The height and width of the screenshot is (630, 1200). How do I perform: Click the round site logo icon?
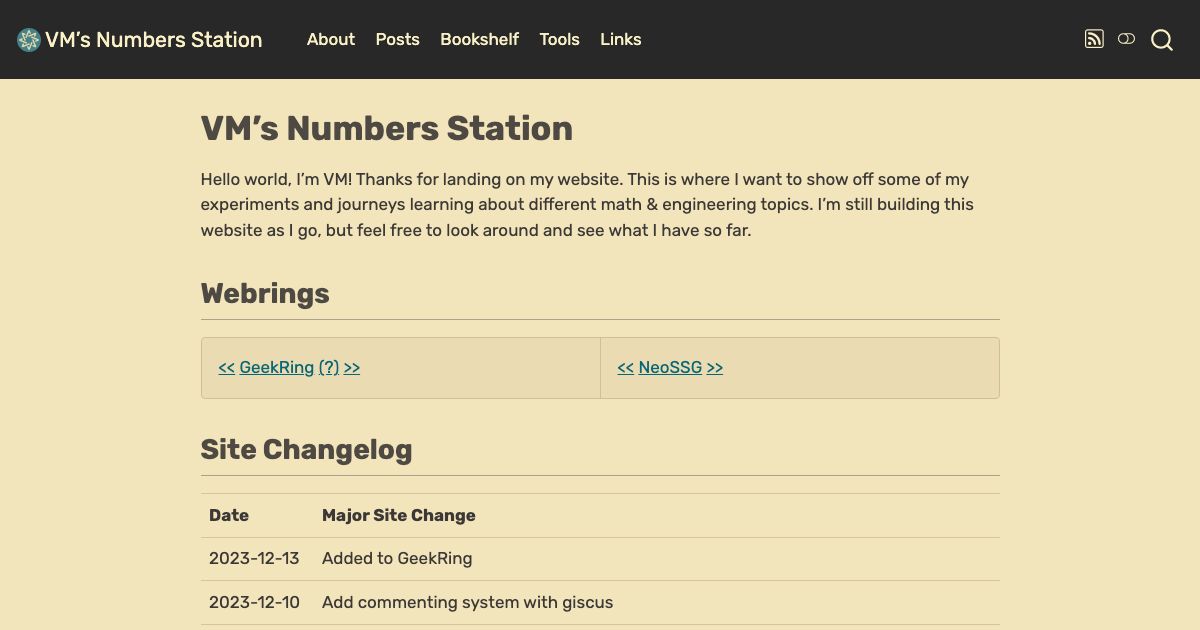pos(26,39)
